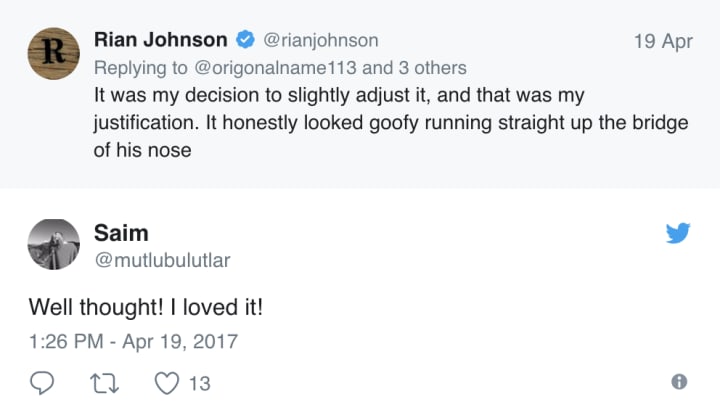Click the 19 Apr date link
720x415 pixels.
point(663,42)
